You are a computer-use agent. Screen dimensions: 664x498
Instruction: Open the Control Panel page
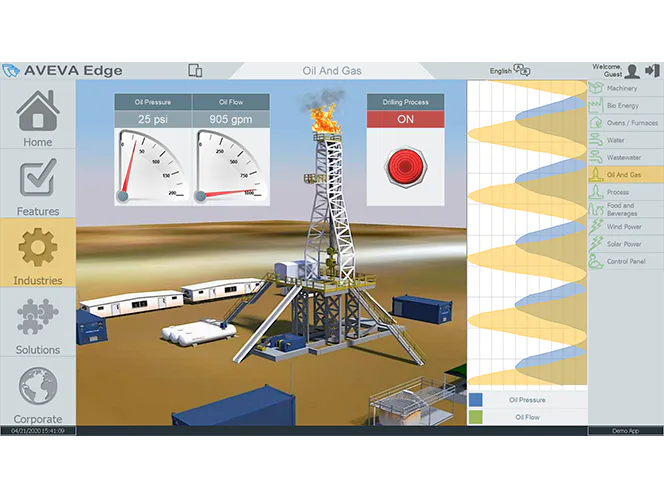pyautogui.click(x=626, y=261)
